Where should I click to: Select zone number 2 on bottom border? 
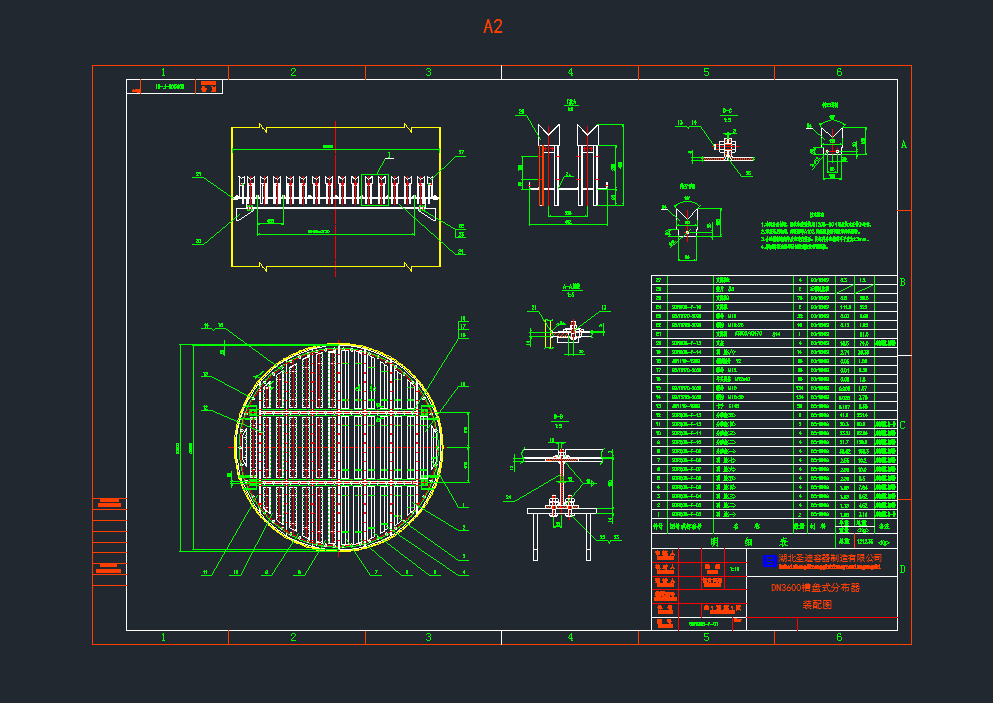click(293, 637)
